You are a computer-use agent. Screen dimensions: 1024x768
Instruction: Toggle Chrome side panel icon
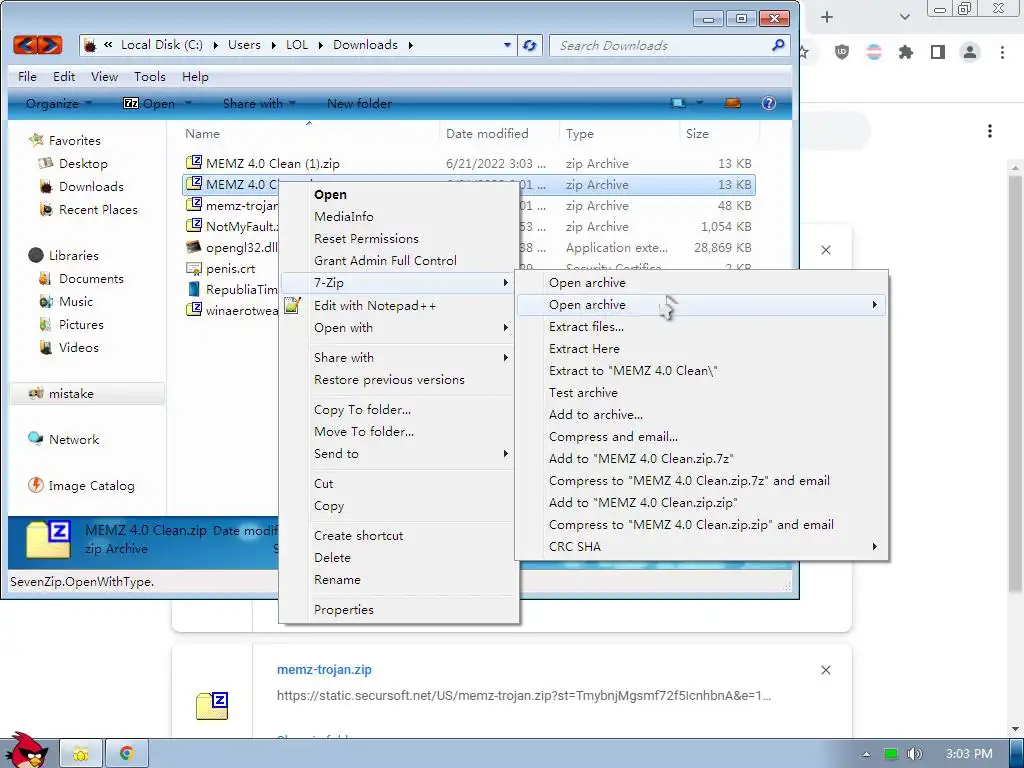click(x=938, y=52)
